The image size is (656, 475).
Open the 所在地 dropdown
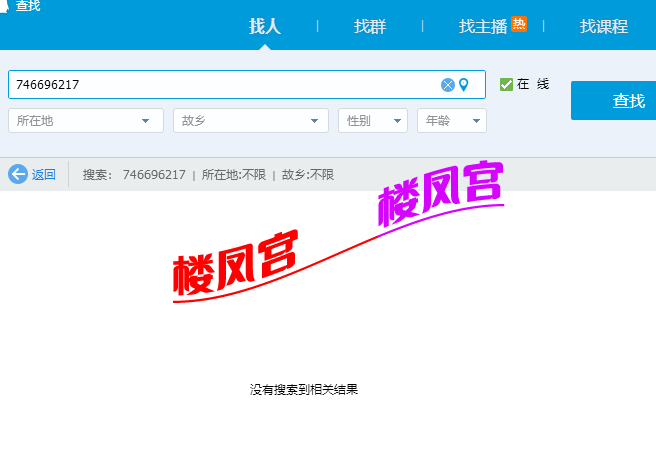pos(85,121)
